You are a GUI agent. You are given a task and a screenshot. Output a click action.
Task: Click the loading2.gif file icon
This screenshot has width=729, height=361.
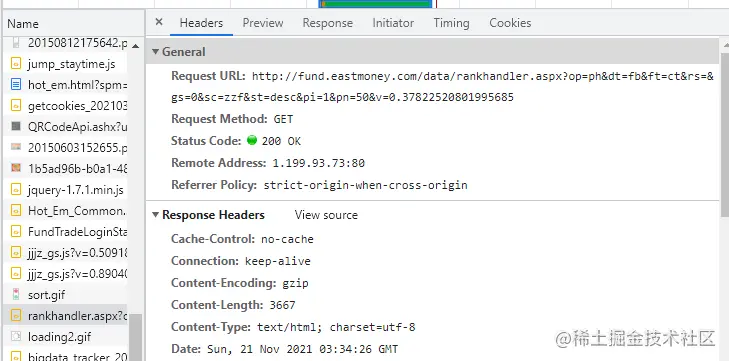16,336
